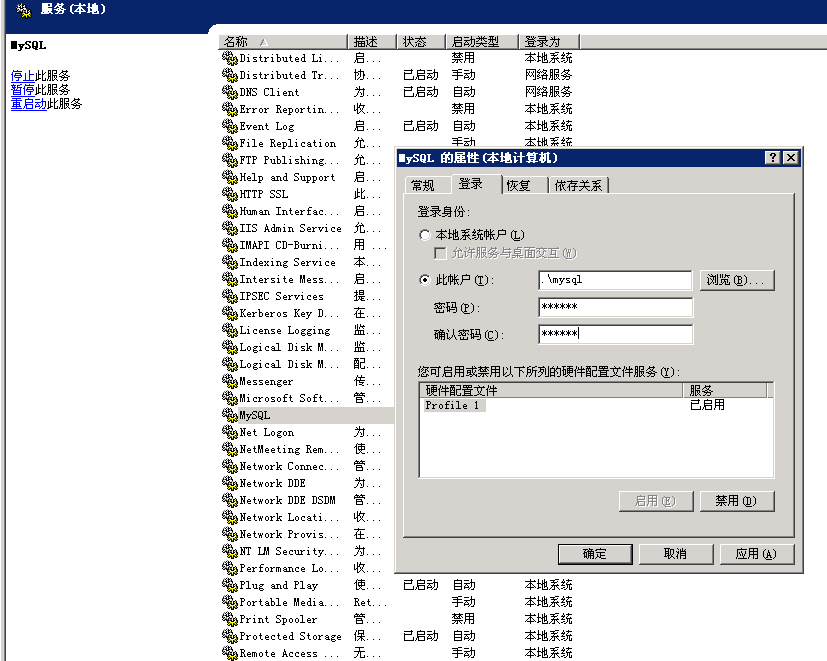Select the NetMeeting Rem... service row

[306, 449]
